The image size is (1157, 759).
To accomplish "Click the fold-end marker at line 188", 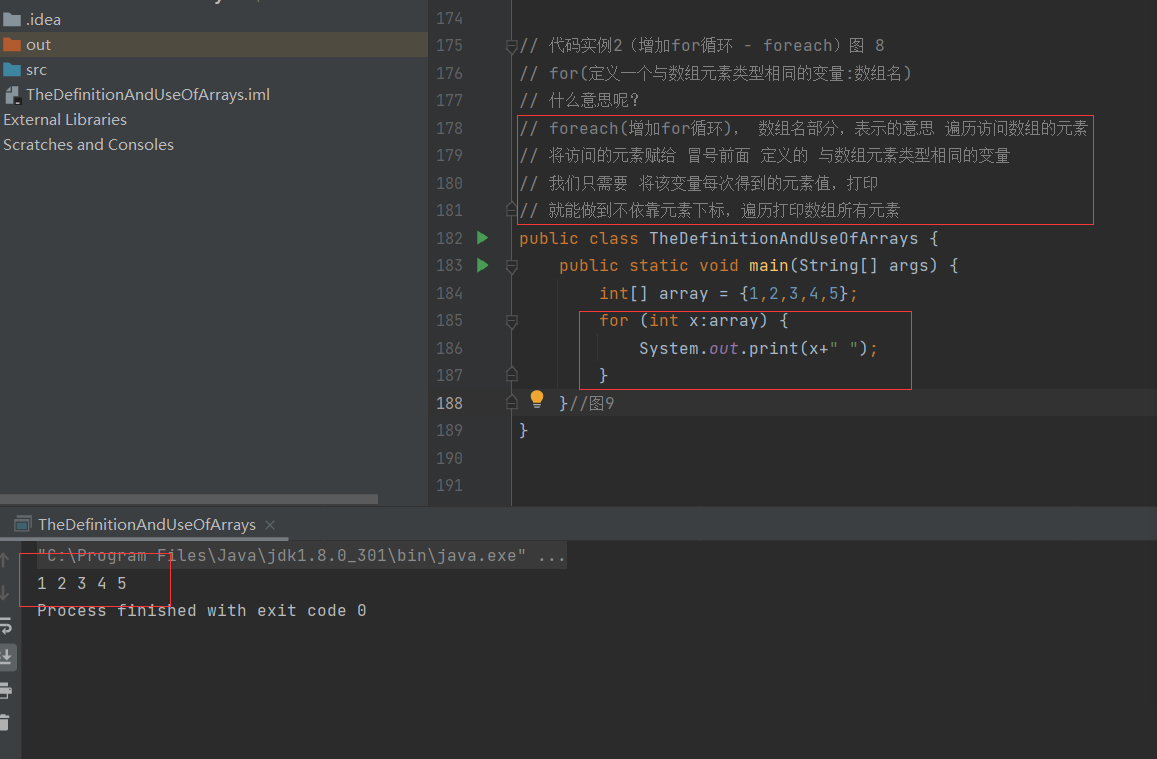I will point(511,402).
